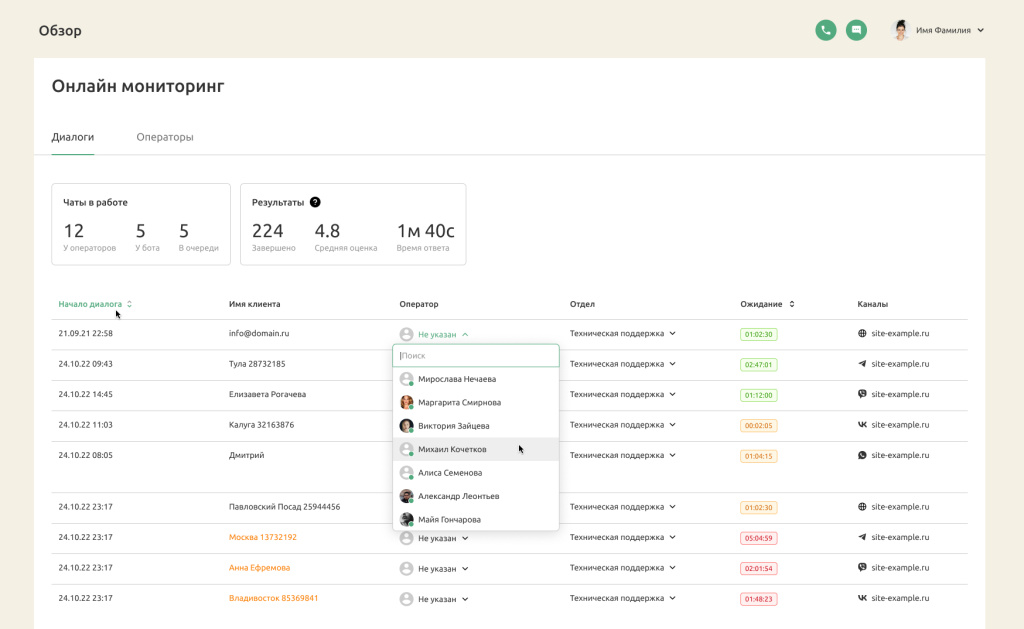Select Михаил Кочетков from the operator list

pyautogui.click(x=452, y=450)
